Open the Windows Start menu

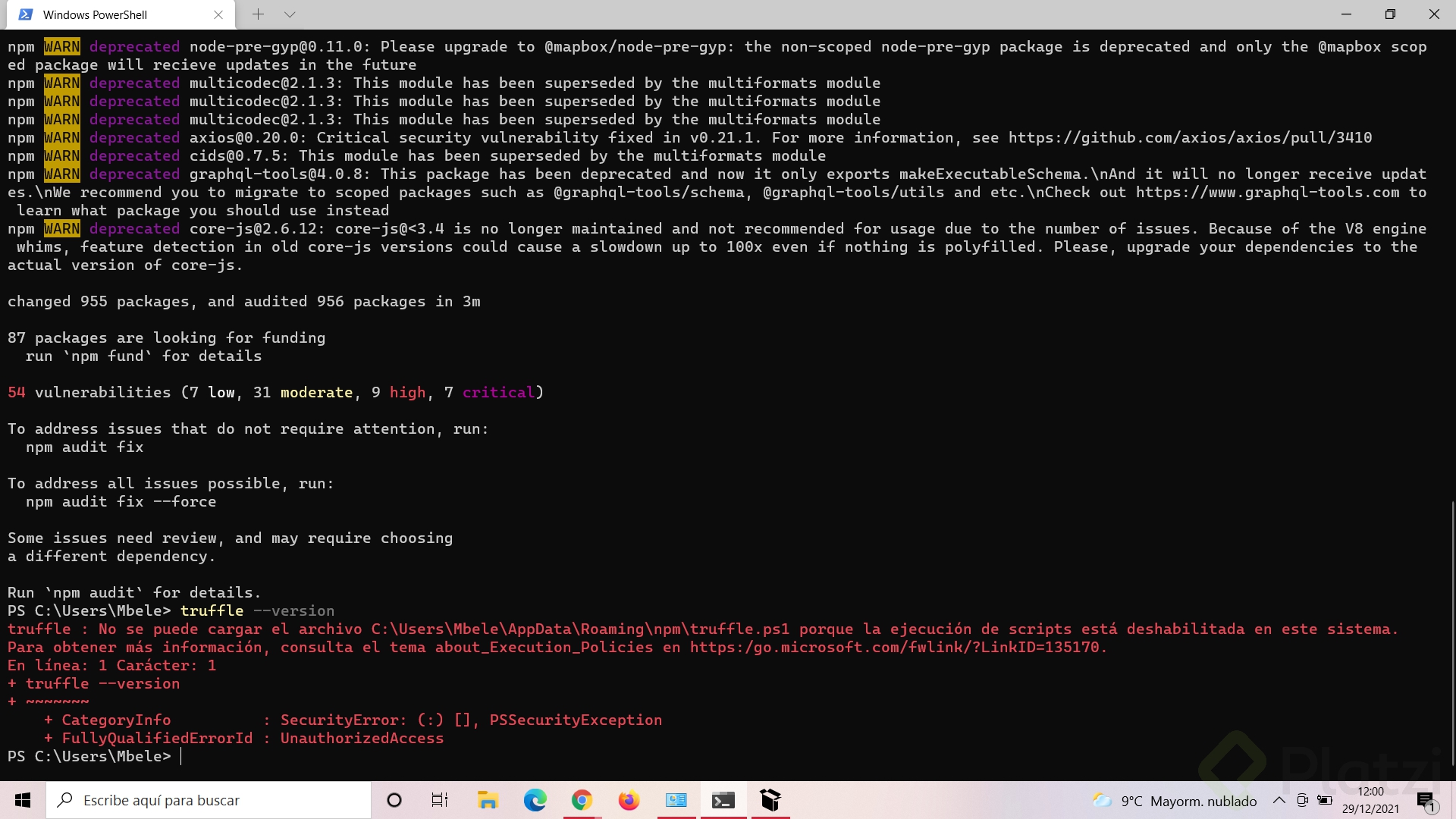click(23, 800)
